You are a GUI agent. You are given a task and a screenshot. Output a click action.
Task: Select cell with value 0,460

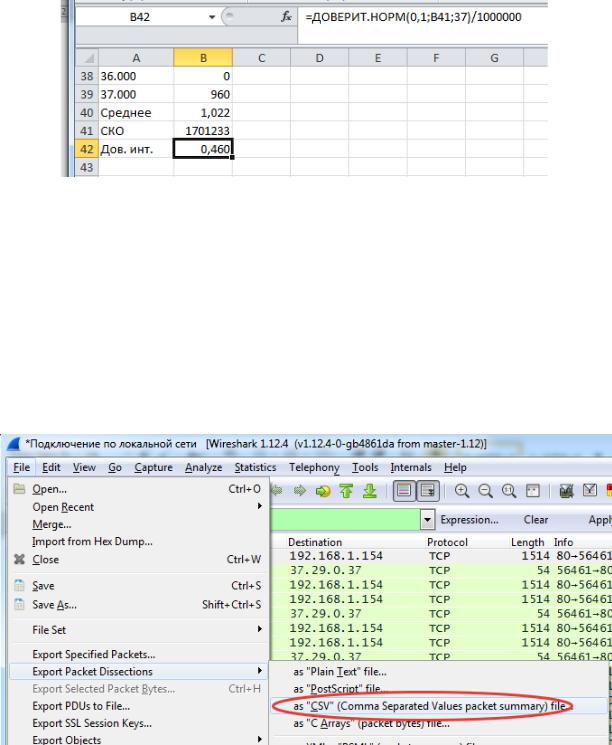coord(203,149)
